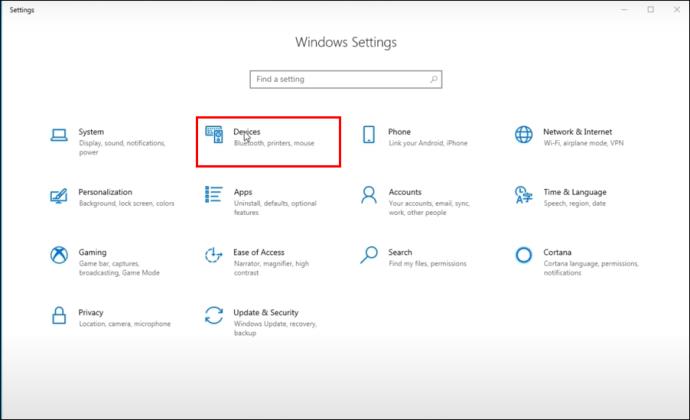This screenshot has width=690, height=420.
Task: Click the Accounts person icon
Action: (x=369, y=195)
